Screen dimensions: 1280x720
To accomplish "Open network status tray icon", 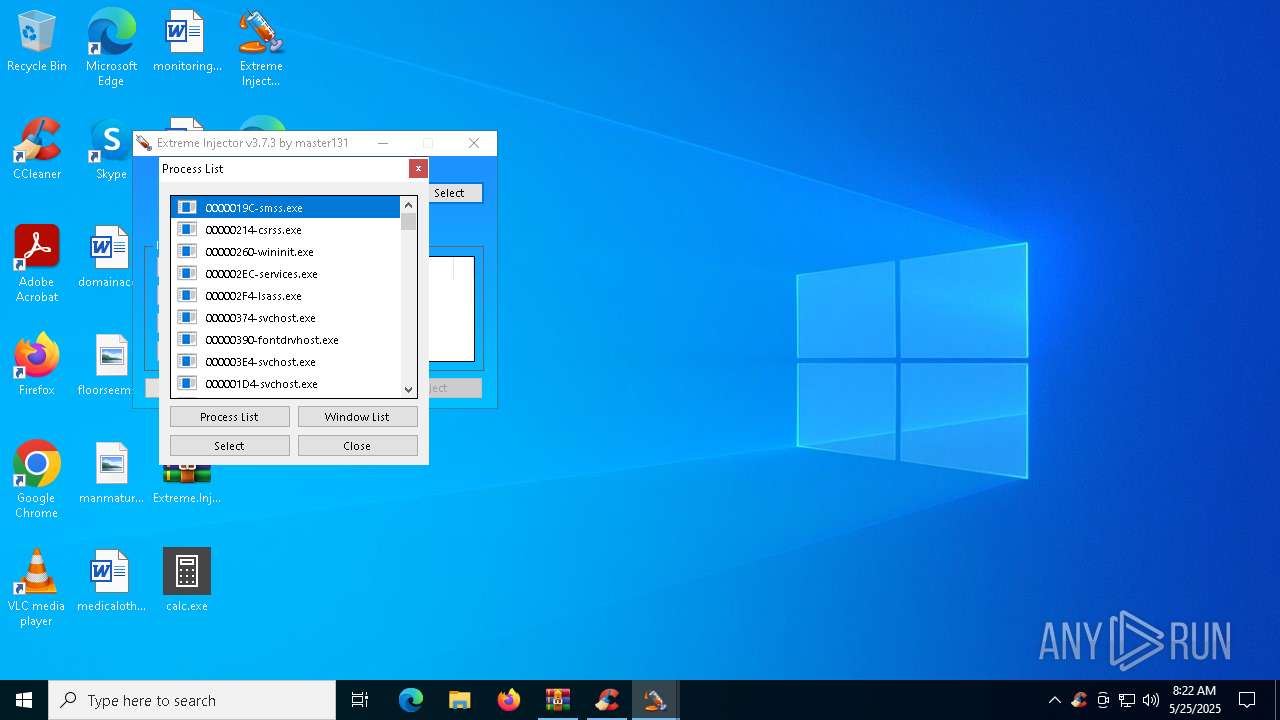I will [x=1127, y=700].
